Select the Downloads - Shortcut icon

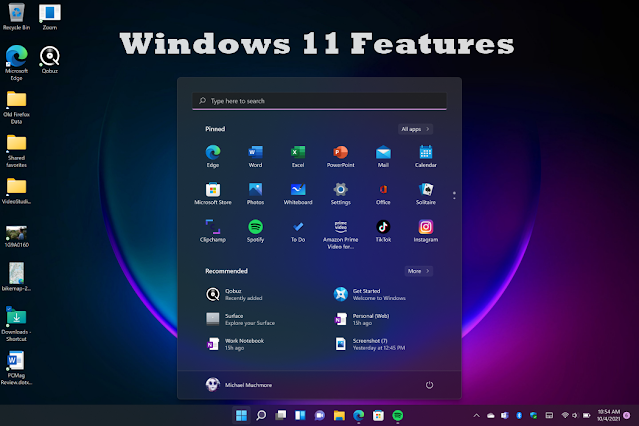[16, 324]
